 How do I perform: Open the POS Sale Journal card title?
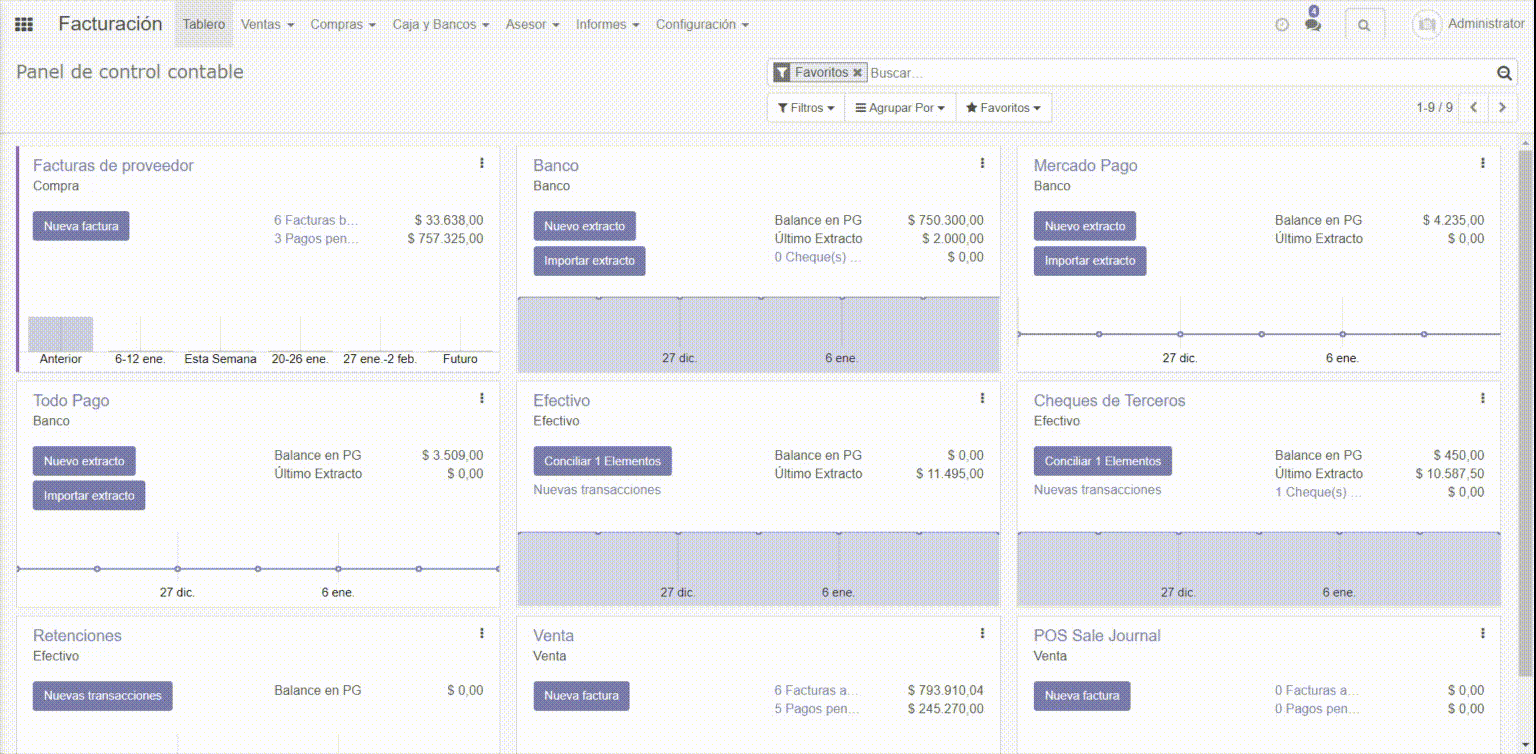click(1097, 635)
